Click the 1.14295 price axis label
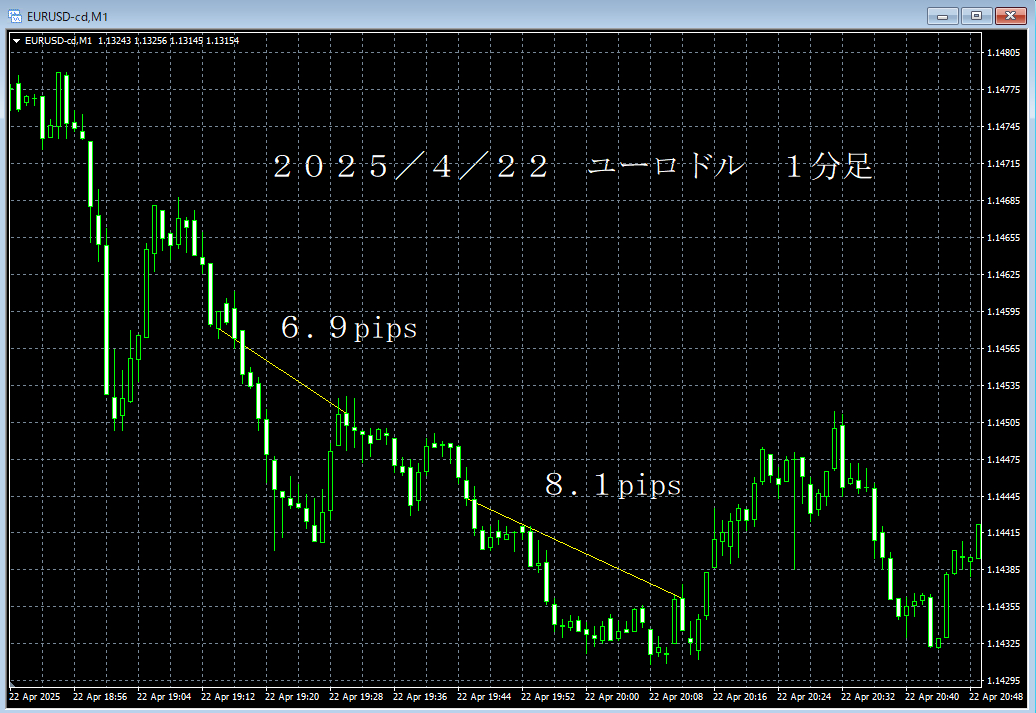The width and height of the screenshot is (1036, 713). click(1003, 681)
